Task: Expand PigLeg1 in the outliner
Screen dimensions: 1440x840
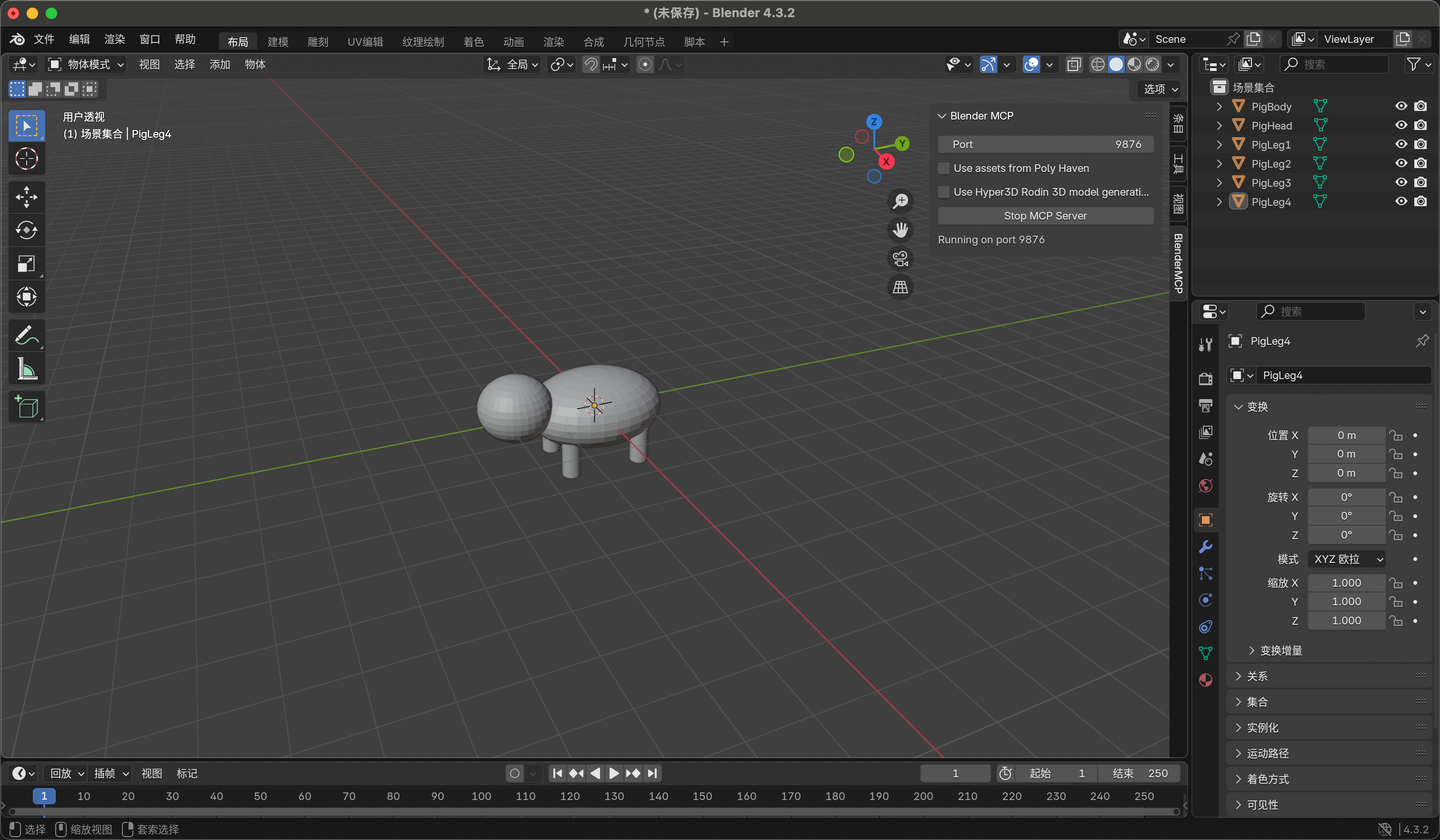Action: tap(1220, 145)
